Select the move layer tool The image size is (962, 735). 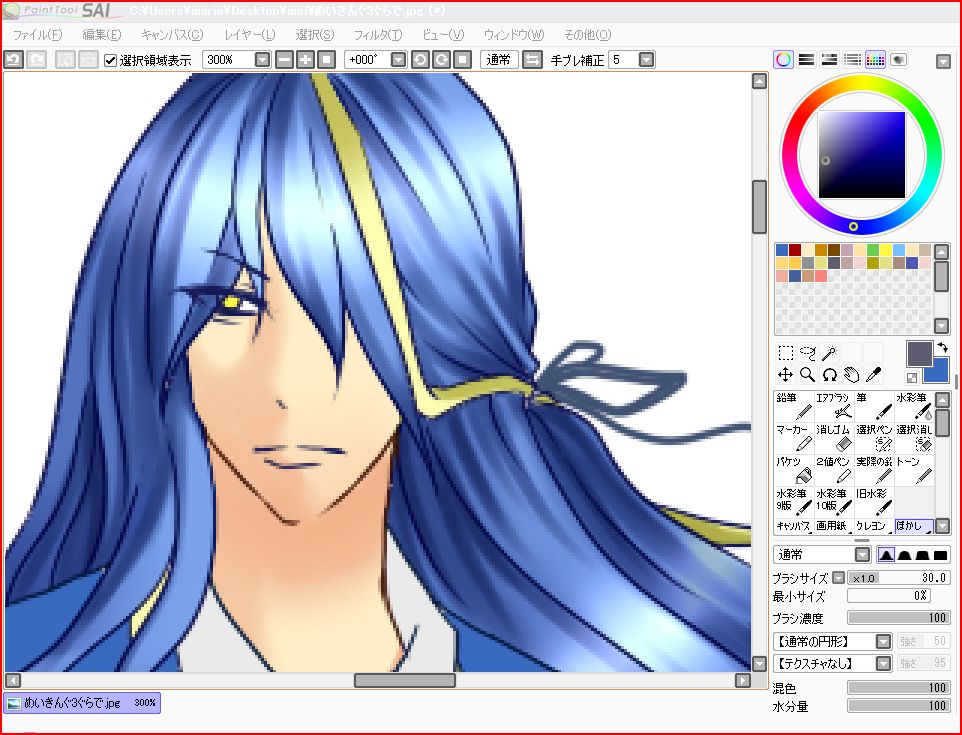click(786, 374)
